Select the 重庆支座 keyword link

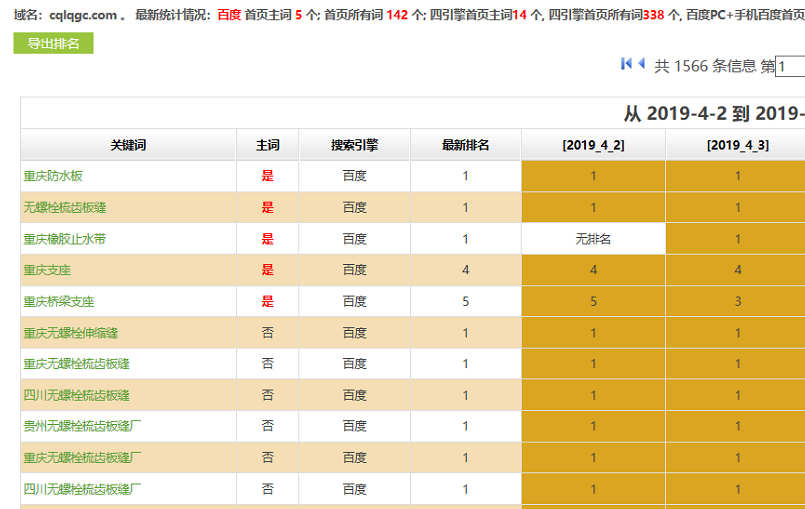[x=47, y=270]
